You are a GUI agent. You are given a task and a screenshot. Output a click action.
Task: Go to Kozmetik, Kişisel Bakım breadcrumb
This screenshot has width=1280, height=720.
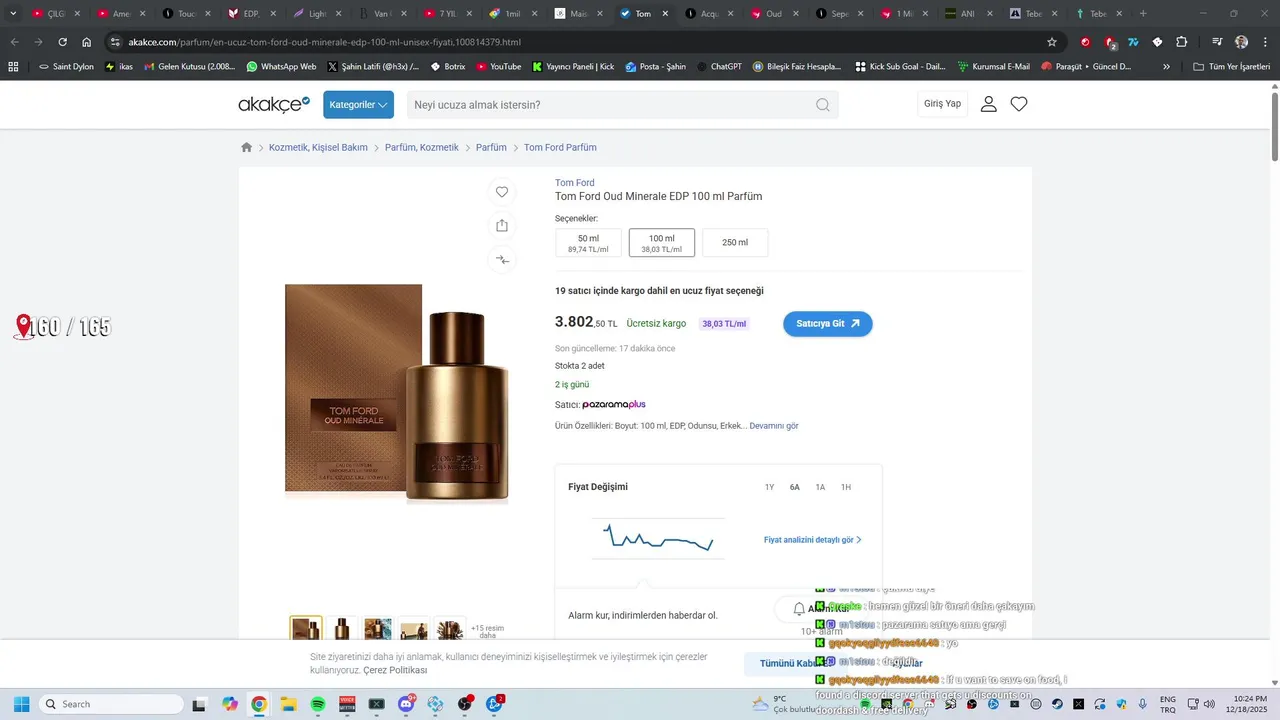click(318, 147)
